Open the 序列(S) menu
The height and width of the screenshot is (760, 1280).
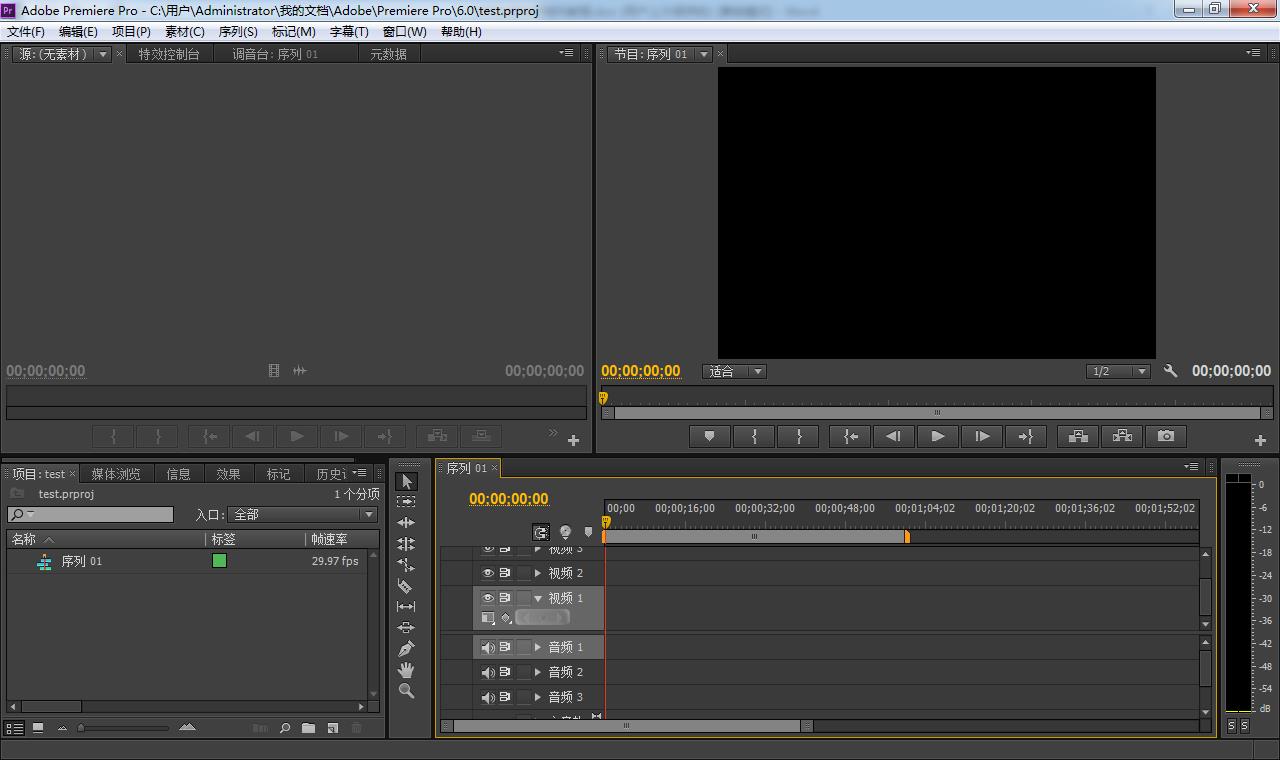pos(238,31)
